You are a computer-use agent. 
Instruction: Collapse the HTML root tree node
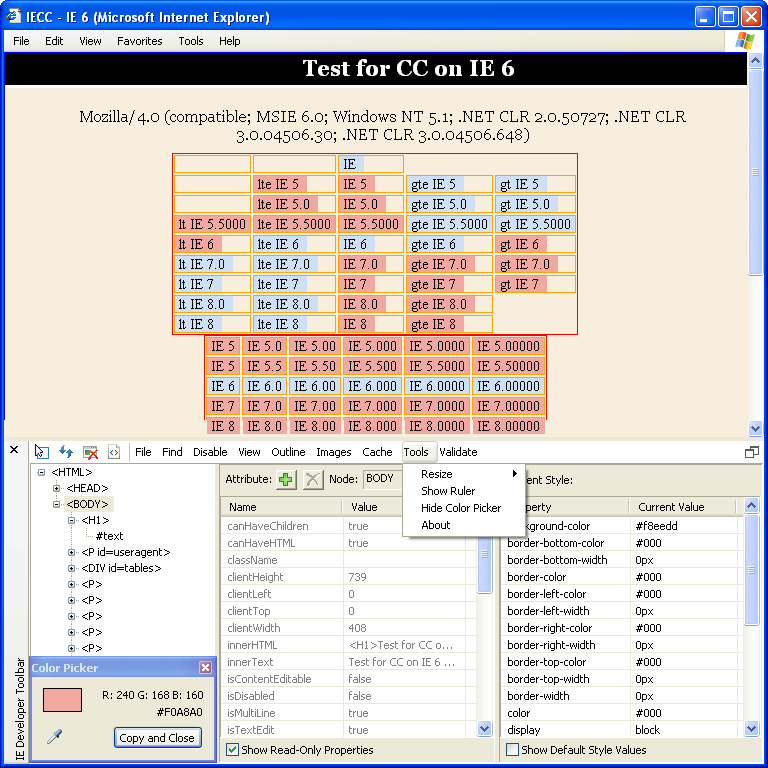[x=41, y=472]
